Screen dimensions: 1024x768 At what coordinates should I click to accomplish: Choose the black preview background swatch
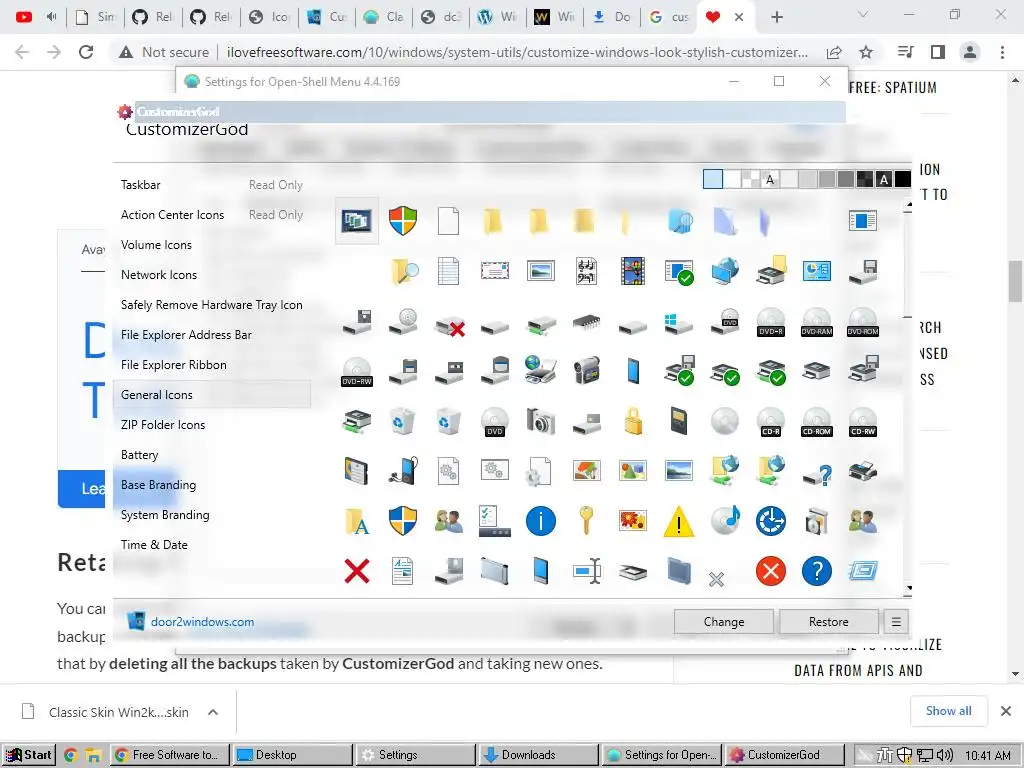point(903,179)
